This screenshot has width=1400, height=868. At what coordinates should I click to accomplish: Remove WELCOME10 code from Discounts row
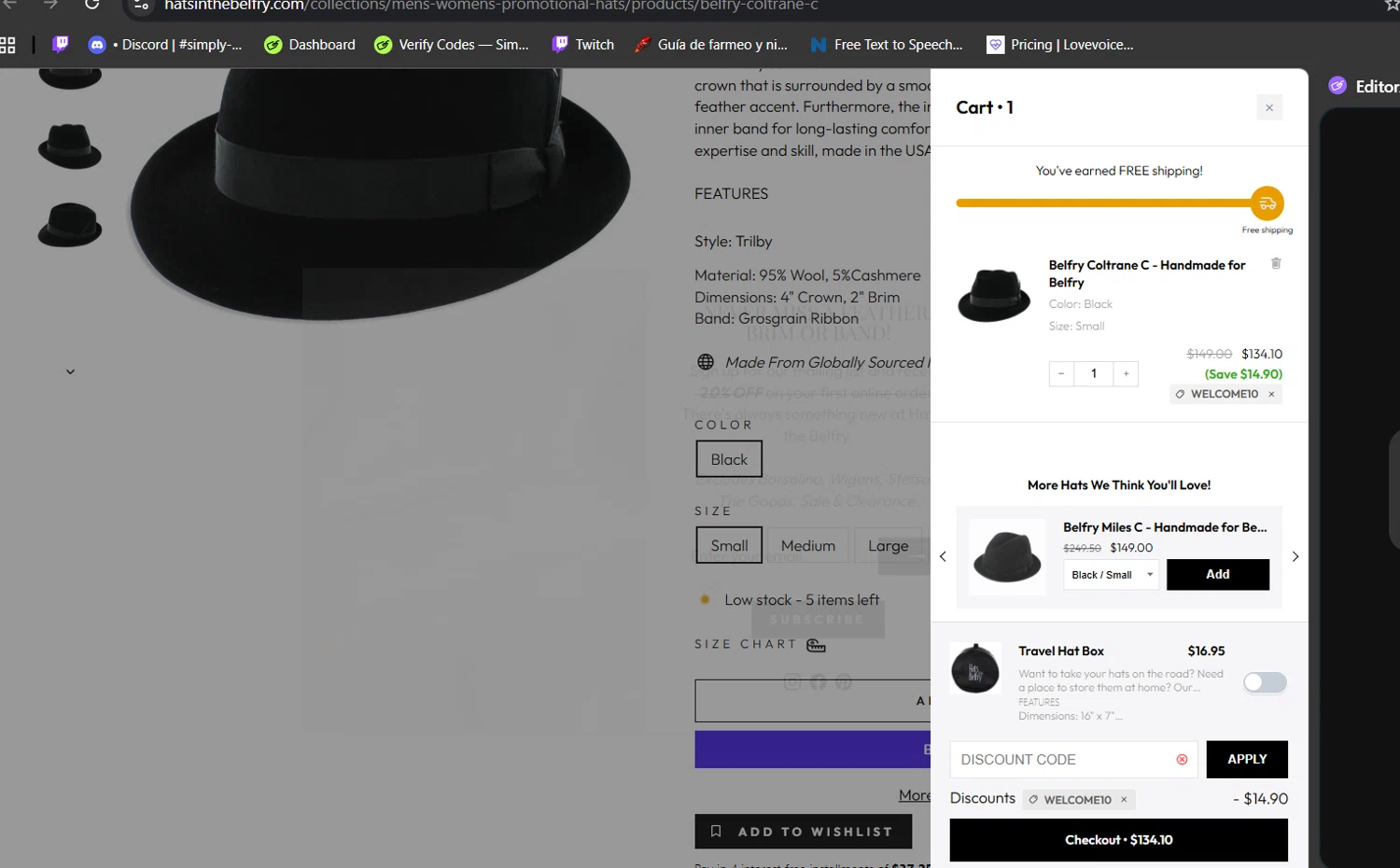click(x=1124, y=800)
